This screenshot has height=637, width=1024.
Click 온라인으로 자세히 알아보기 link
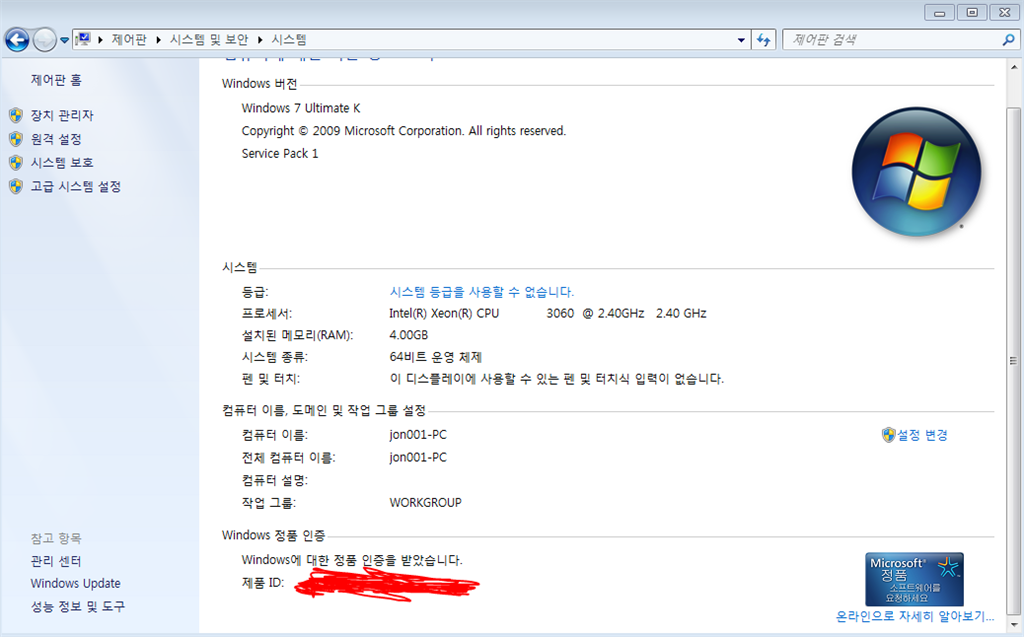[x=915, y=616]
